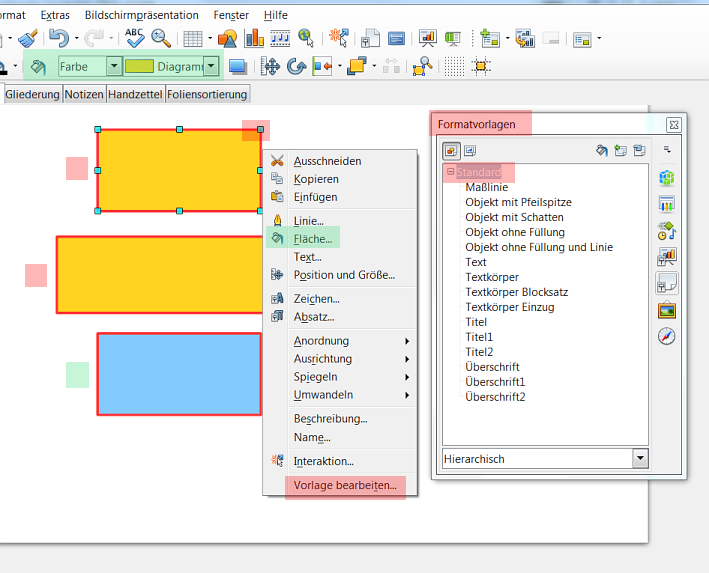Viewport: 709px width, 573px height.
Task: Click the Undo arrow icon
Action: 59,38
